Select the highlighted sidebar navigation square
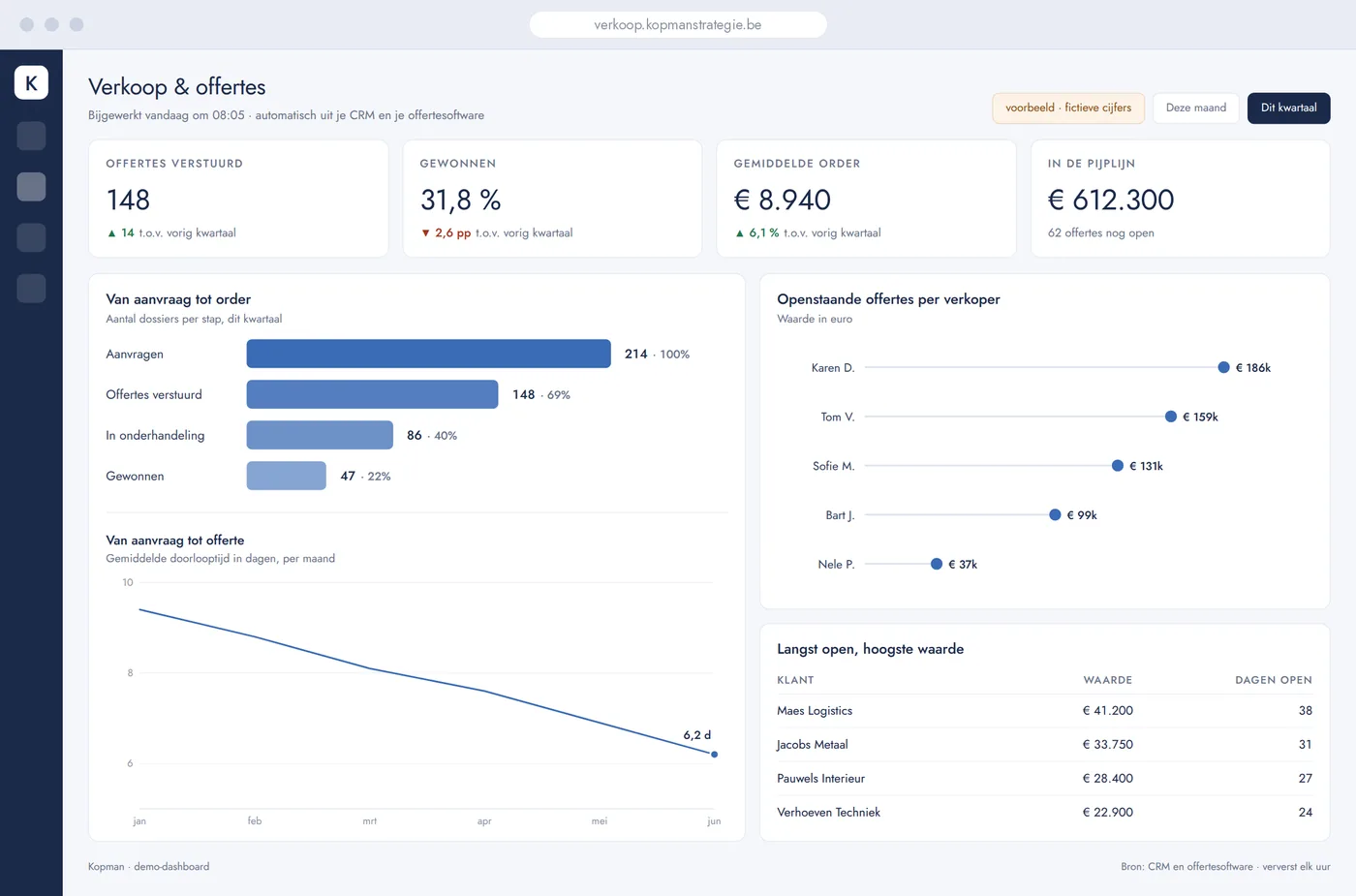1356x896 pixels. pyautogui.click(x=31, y=187)
